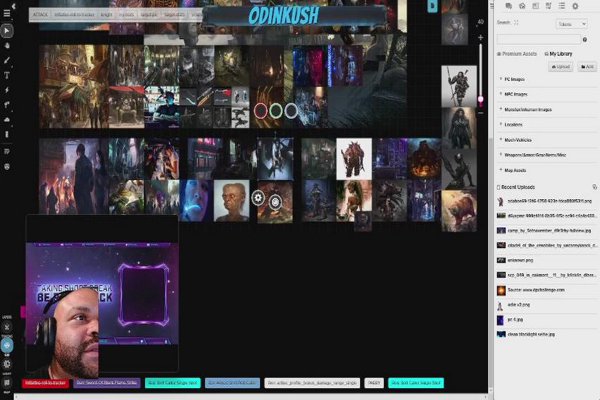Select the spear warrior portrait at right
The image size is (600, 400).
(459, 86)
